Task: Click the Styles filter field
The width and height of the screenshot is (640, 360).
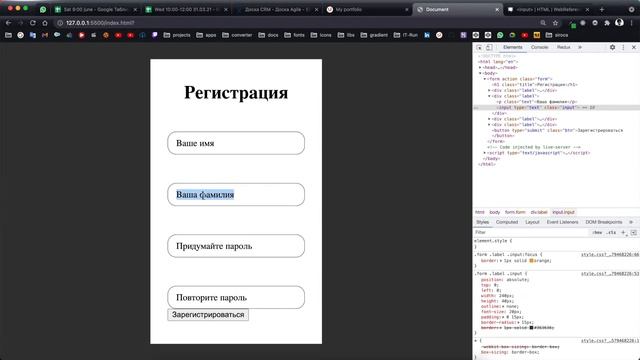Action: pyautogui.click(x=531, y=232)
